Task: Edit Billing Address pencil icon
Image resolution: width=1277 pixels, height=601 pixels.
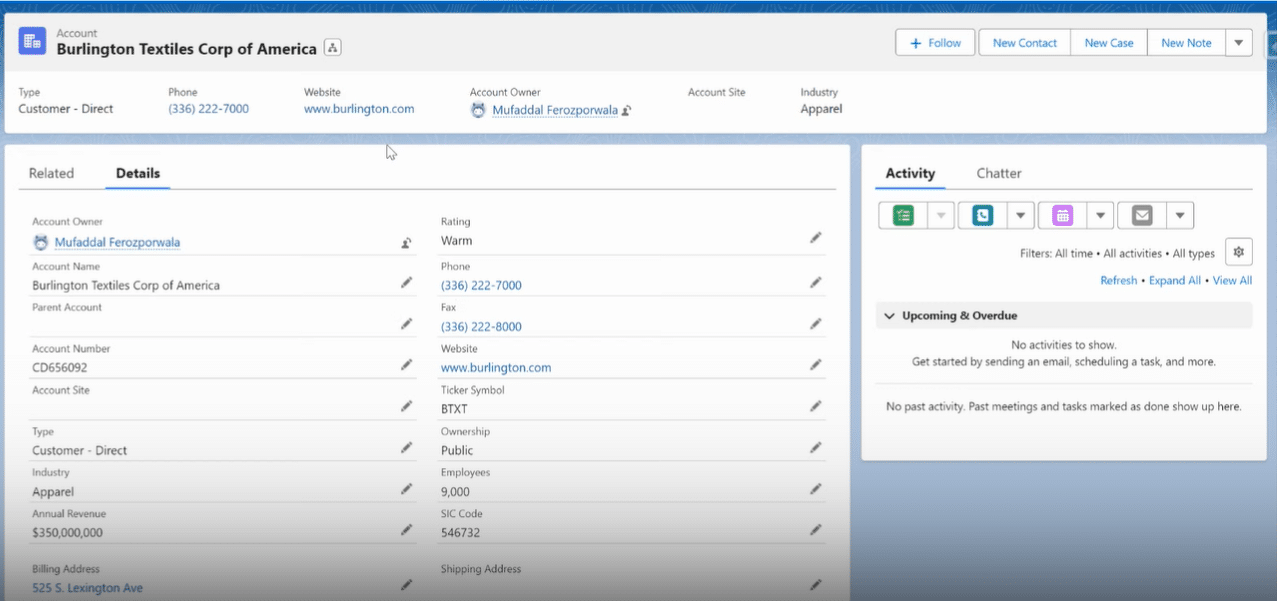Action: 407,584
